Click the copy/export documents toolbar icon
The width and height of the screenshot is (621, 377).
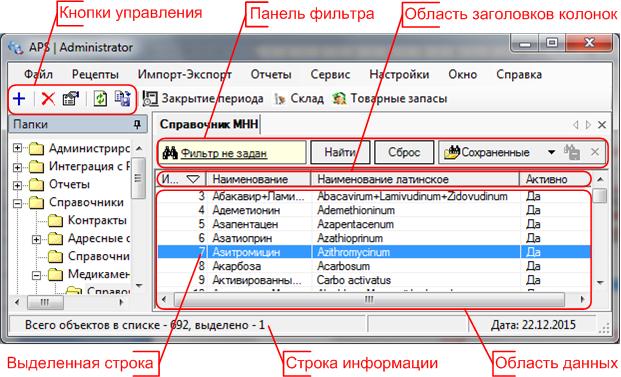coord(122,99)
